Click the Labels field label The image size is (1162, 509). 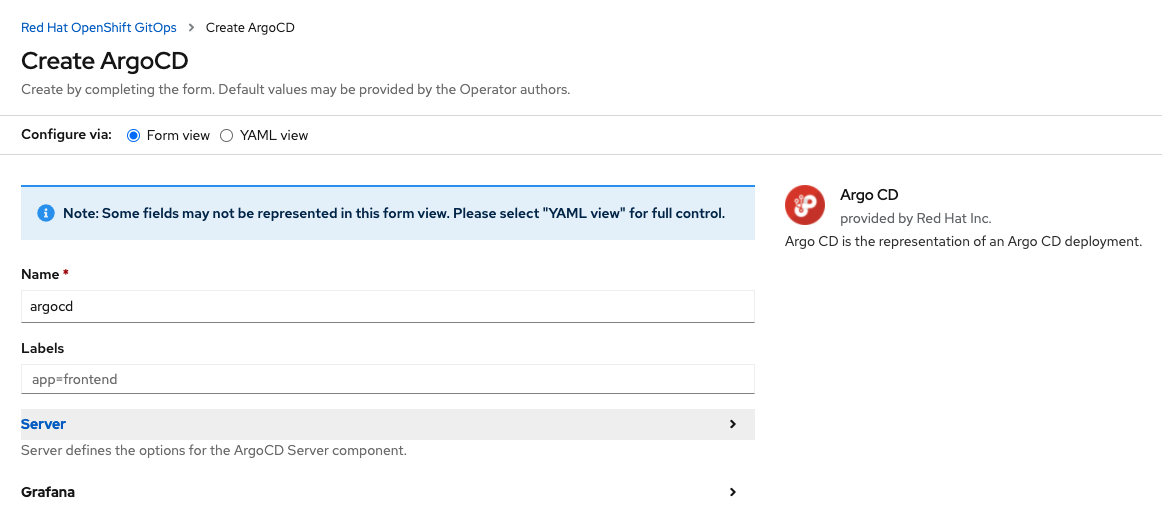(x=43, y=348)
